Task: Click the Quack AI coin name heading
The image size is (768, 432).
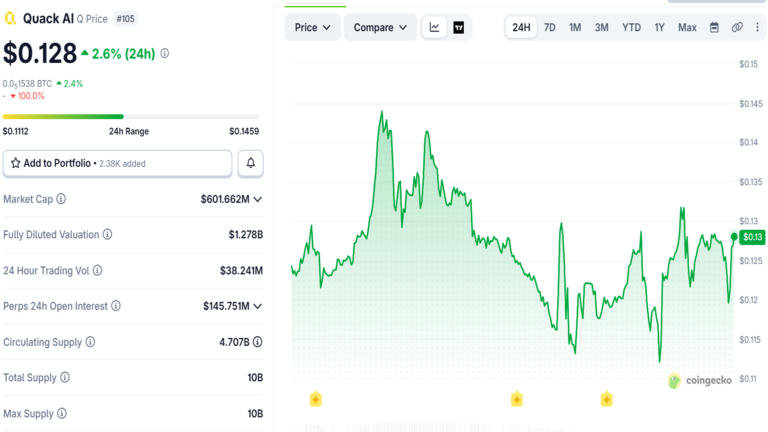Action: click(48, 19)
